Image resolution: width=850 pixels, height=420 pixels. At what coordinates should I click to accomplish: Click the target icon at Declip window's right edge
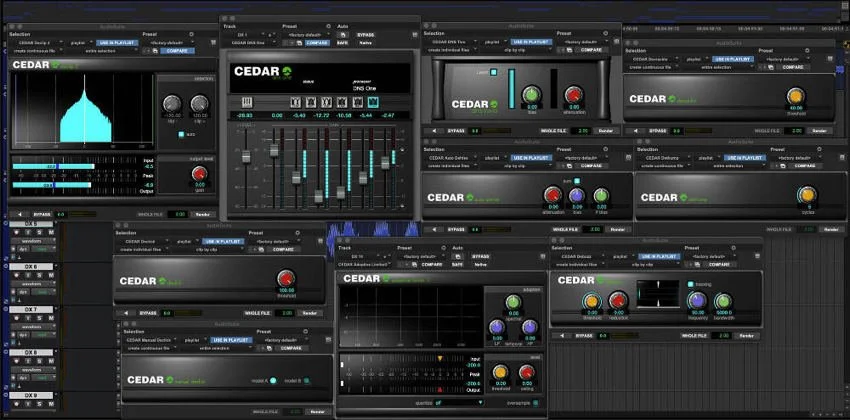(x=212, y=43)
